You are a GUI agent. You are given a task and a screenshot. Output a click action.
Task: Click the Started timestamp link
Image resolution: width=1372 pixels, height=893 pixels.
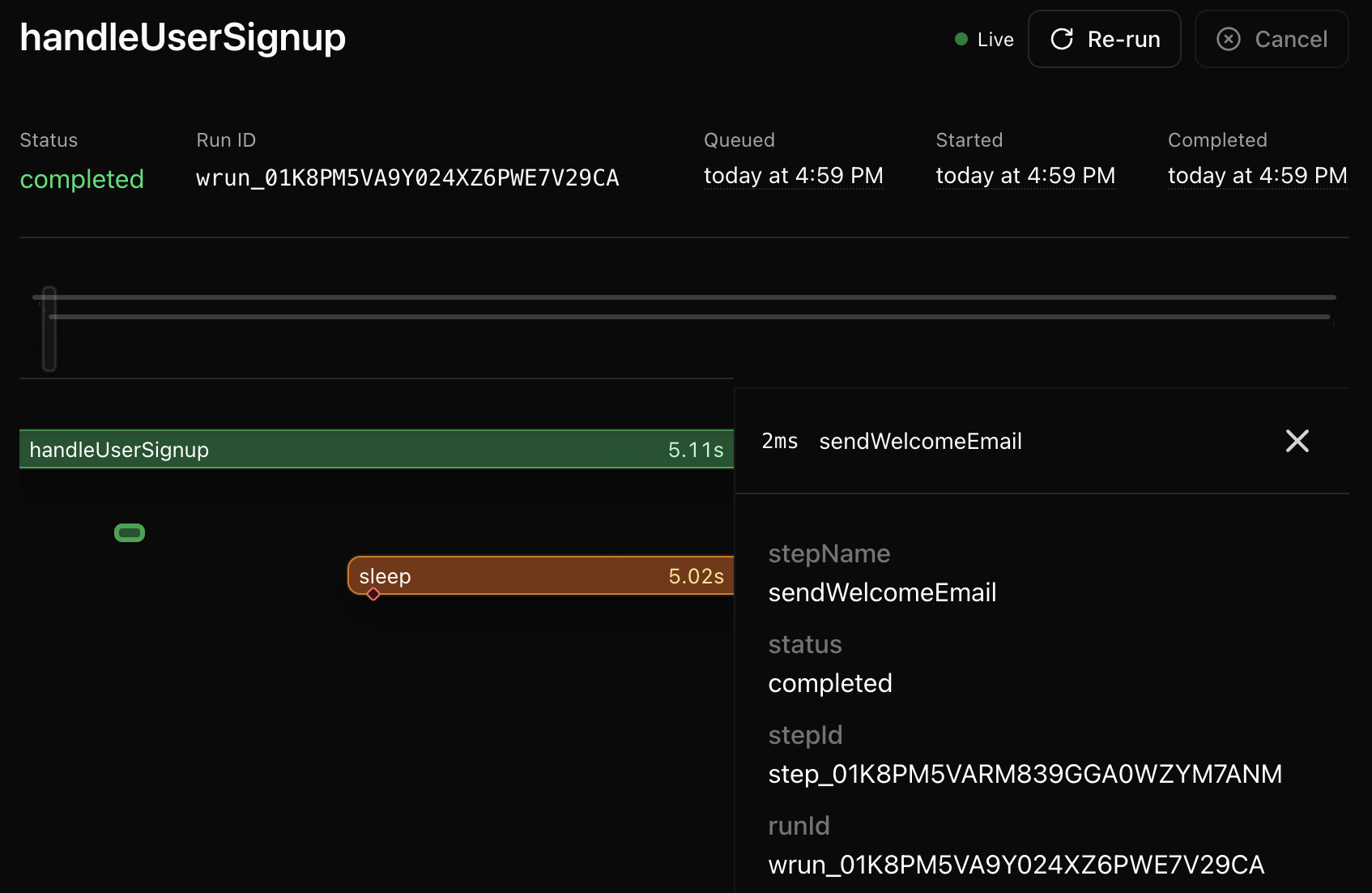(1025, 176)
